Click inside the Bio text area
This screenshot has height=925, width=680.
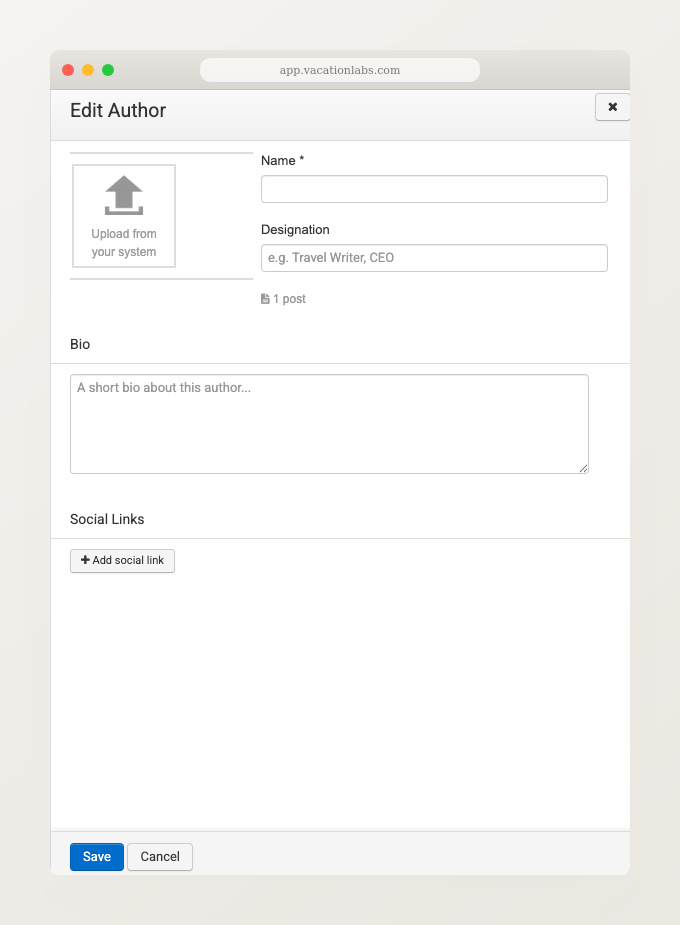[329, 423]
